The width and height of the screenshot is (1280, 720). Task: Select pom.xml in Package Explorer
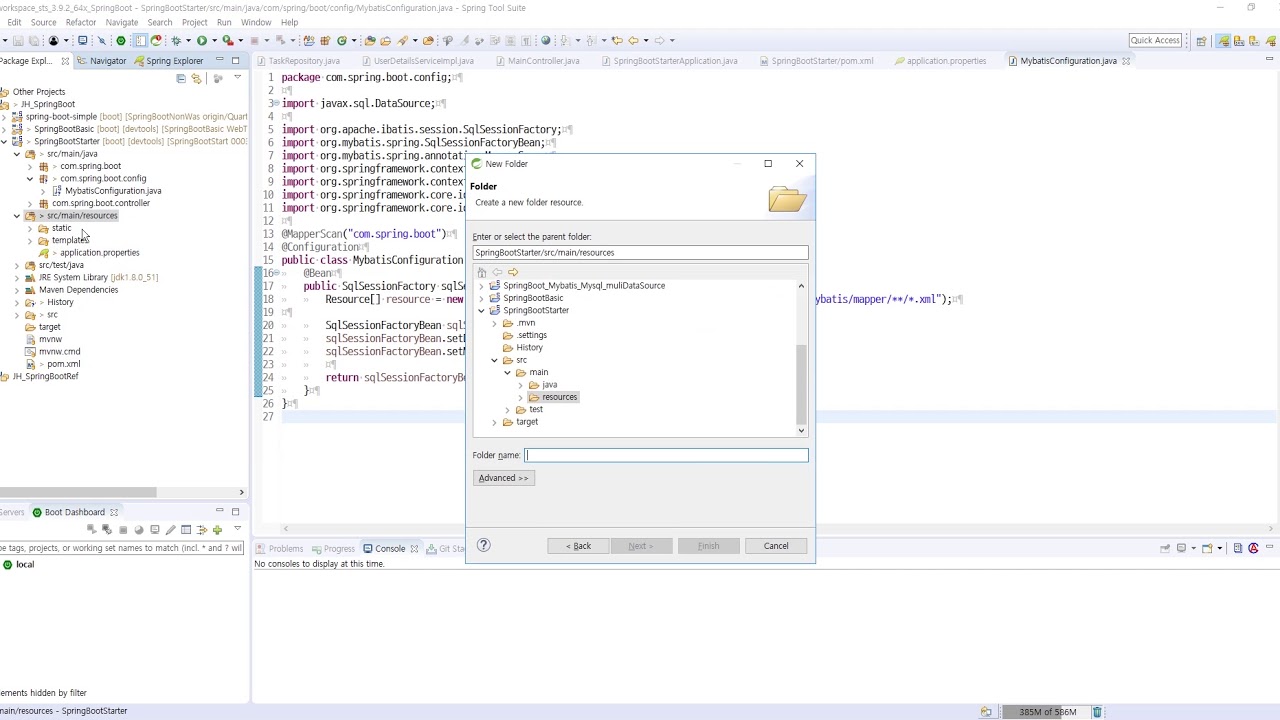tap(63, 364)
